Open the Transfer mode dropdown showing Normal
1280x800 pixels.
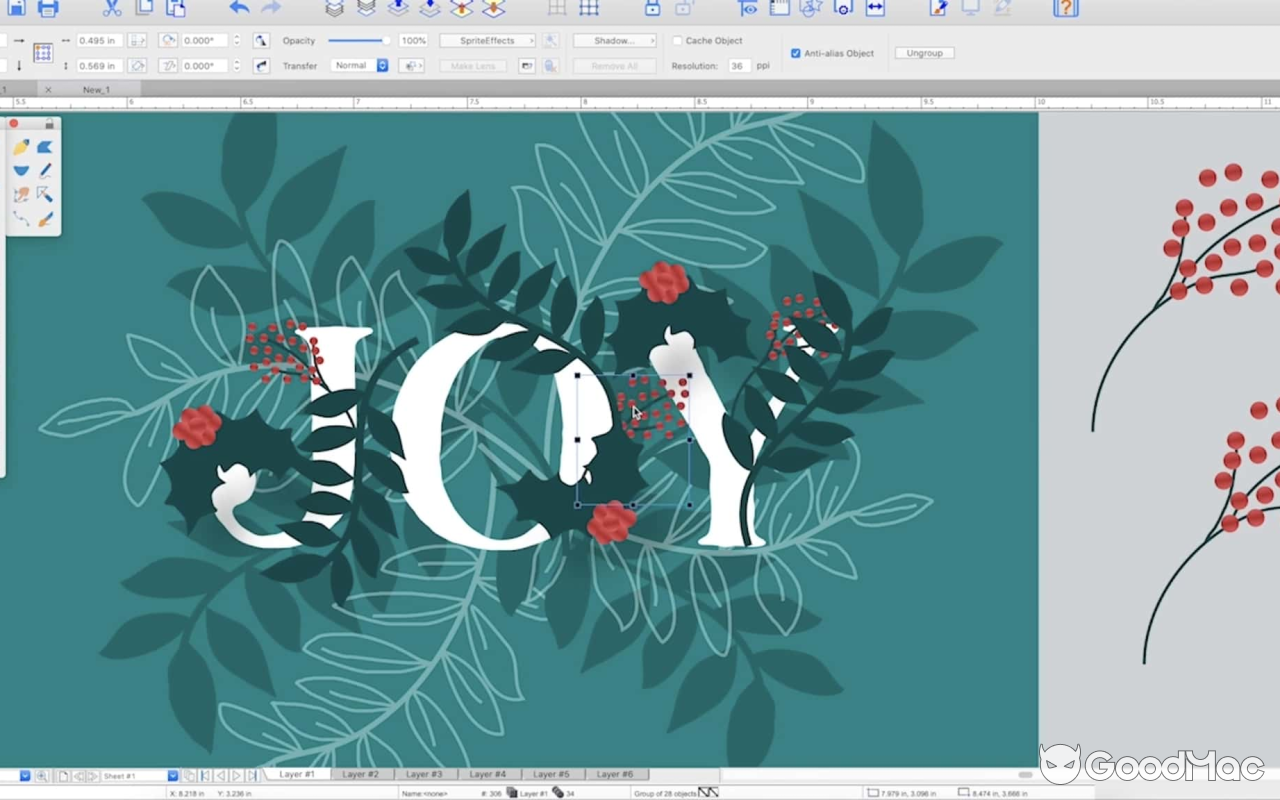pos(360,65)
